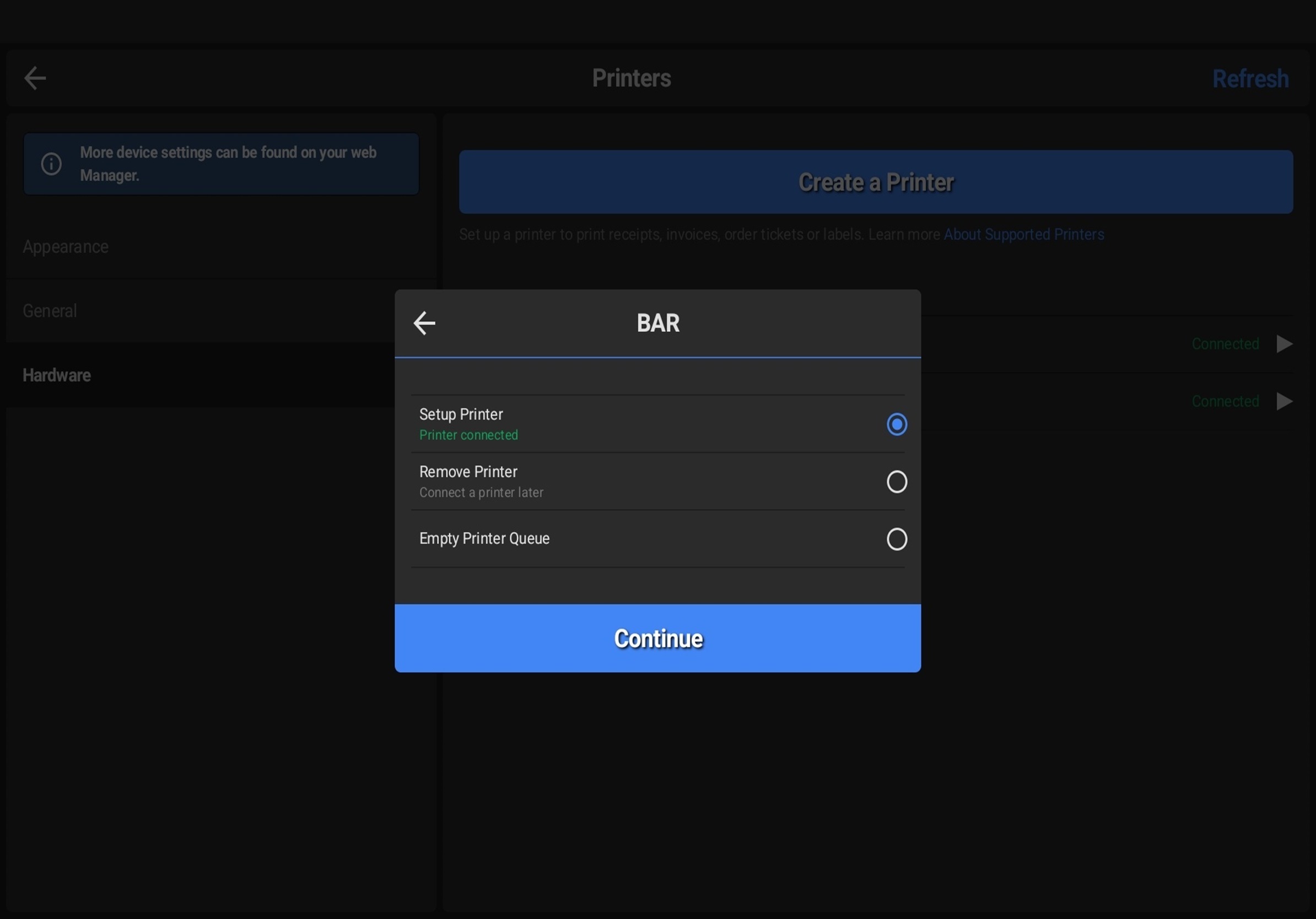Image resolution: width=1316 pixels, height=919 pixels.
Task: Expand the first Connected printer arrow
Action: coord(1285,344)
